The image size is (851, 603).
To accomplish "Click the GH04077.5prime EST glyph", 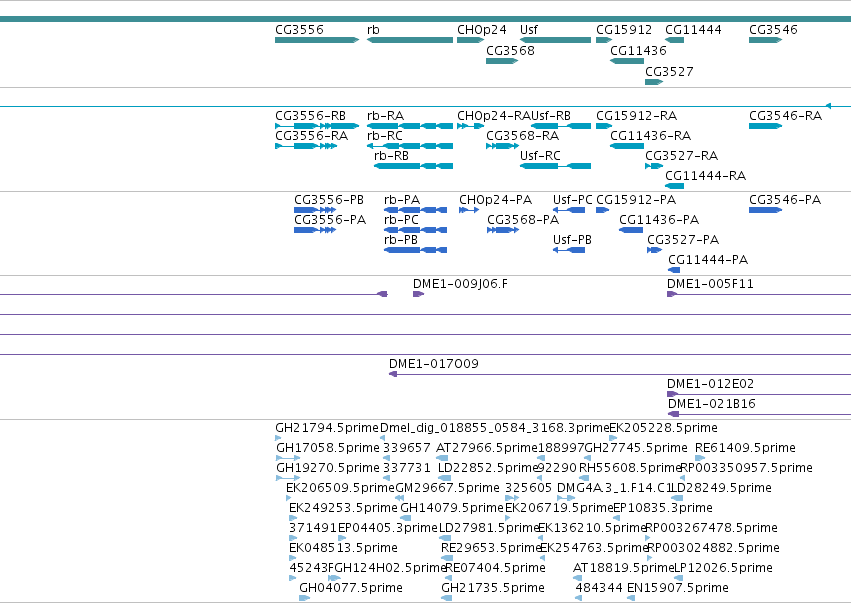I will tap(304, 598).
